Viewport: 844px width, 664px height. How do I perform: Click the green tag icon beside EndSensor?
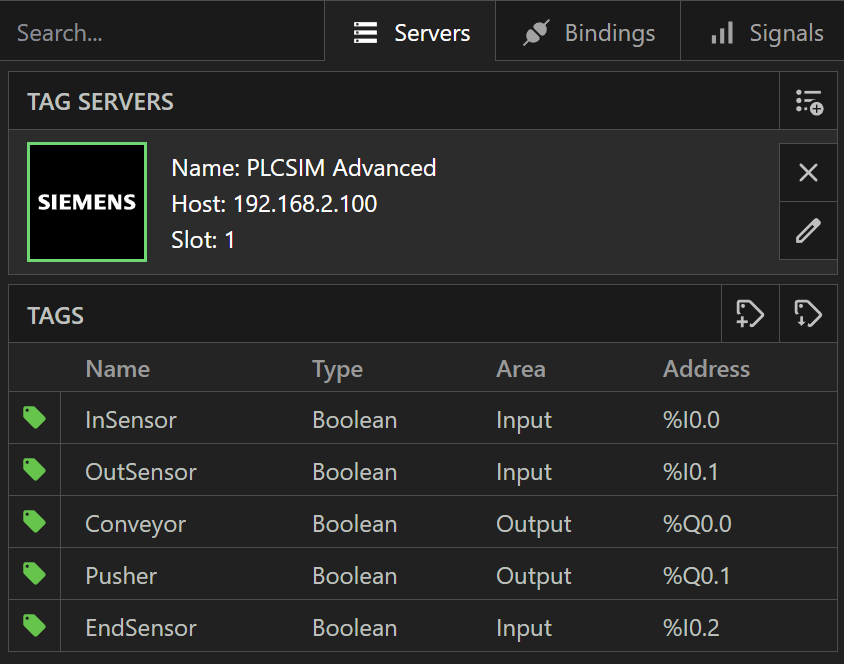(35, 626)
